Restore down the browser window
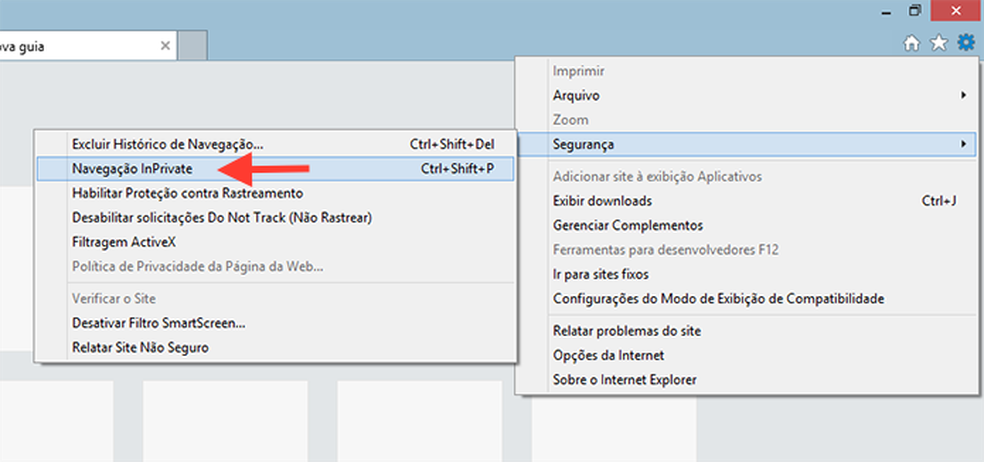The width and height of the screenshot is (984, 462). (x=915, y=11)
